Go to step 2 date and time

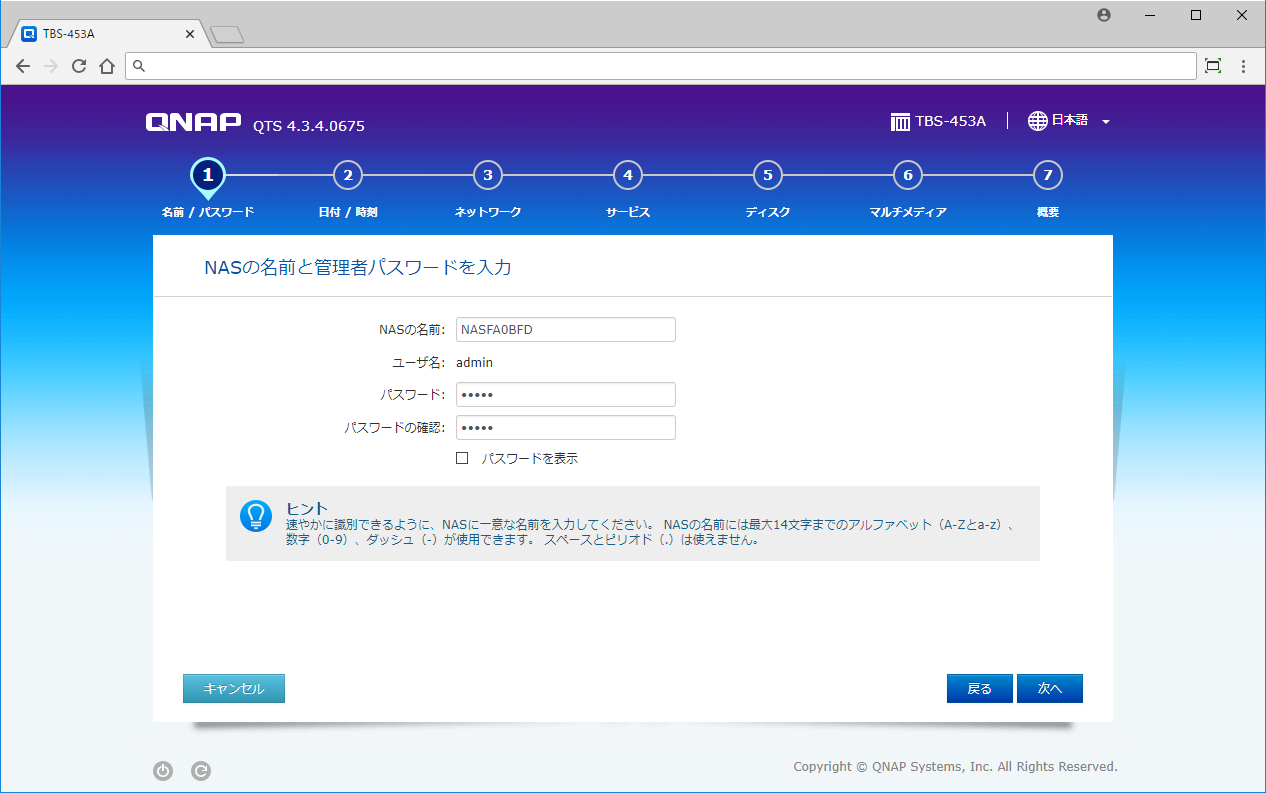click(x=347, y=176)
